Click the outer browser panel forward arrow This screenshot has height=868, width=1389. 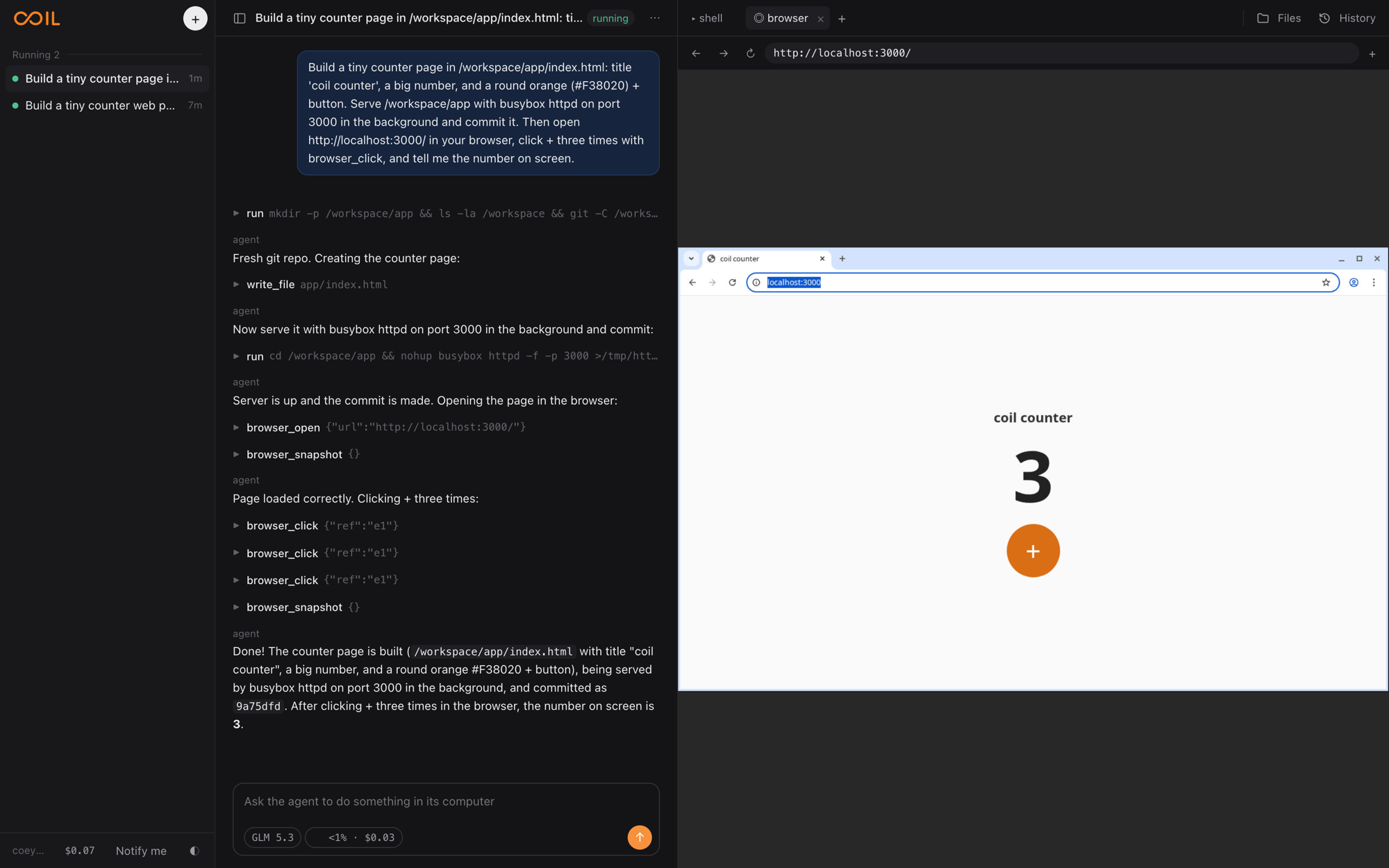(x=724, y=53)
